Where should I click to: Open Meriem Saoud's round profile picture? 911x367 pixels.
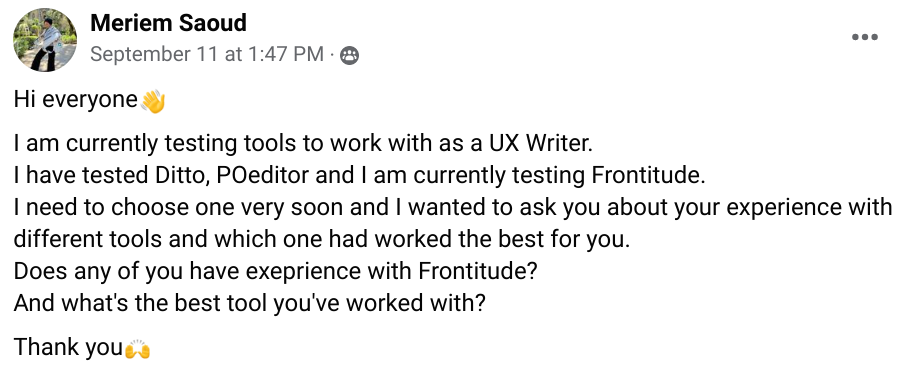click(x=45, y=40)
